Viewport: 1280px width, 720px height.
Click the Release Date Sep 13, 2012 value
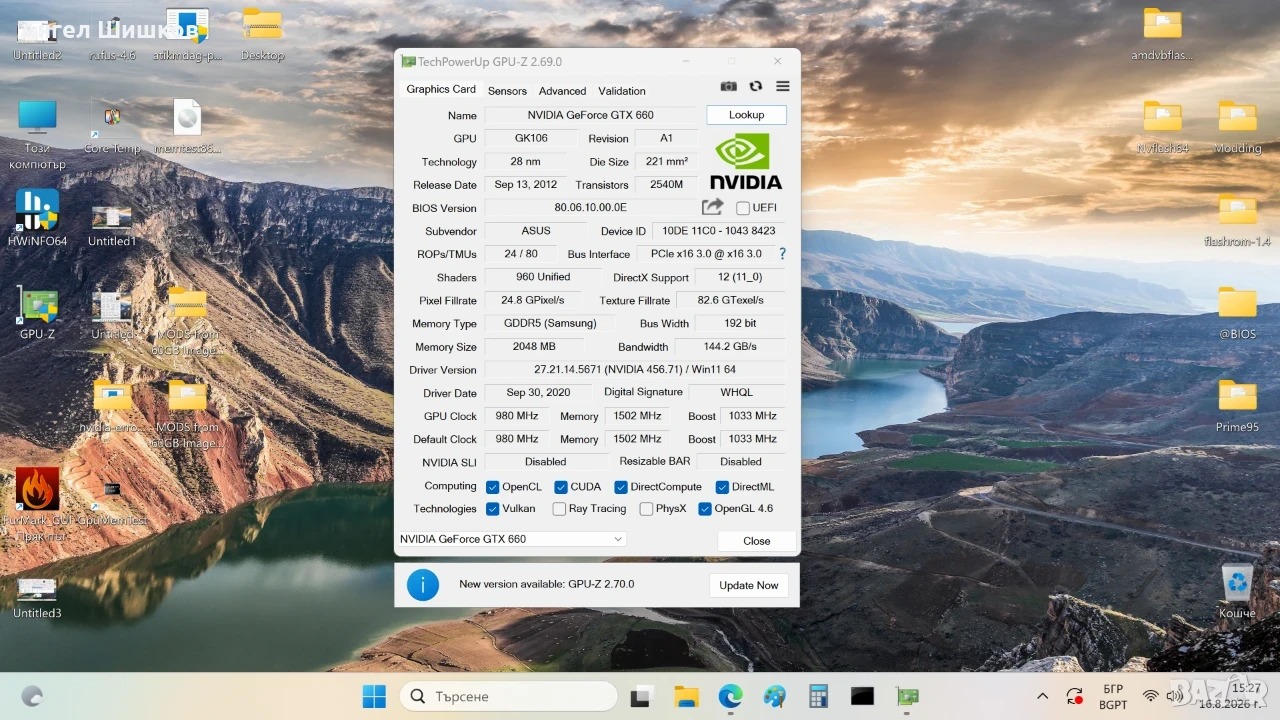click(x=526, y=185)
